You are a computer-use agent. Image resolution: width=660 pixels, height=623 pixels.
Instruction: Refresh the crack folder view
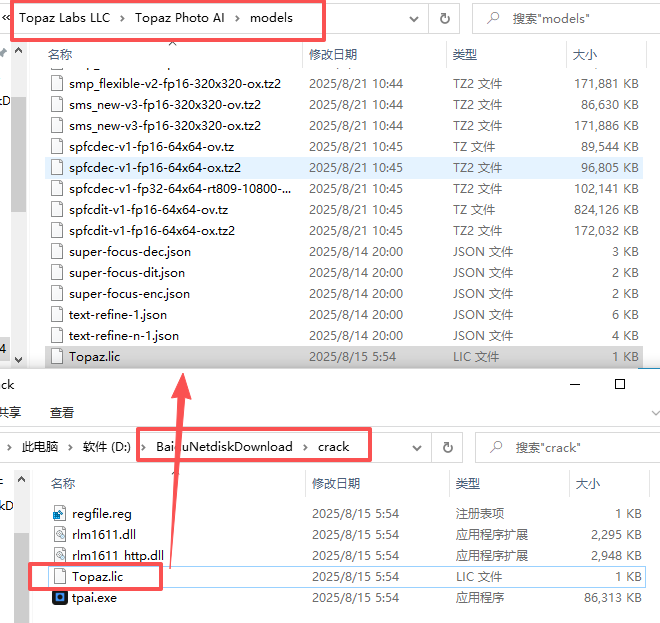click(448, 447)
